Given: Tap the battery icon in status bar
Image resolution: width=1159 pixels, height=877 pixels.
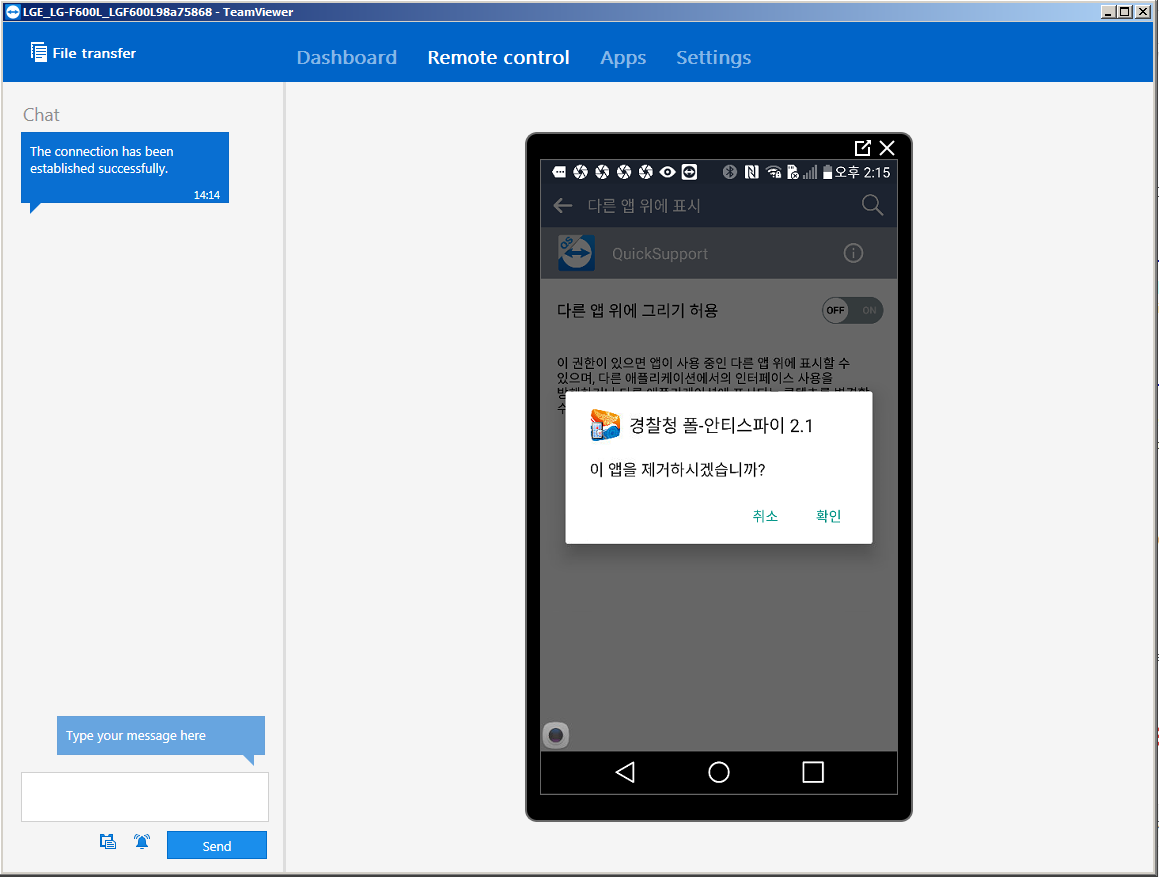Looking at the screenshot, I should [827, 172].
